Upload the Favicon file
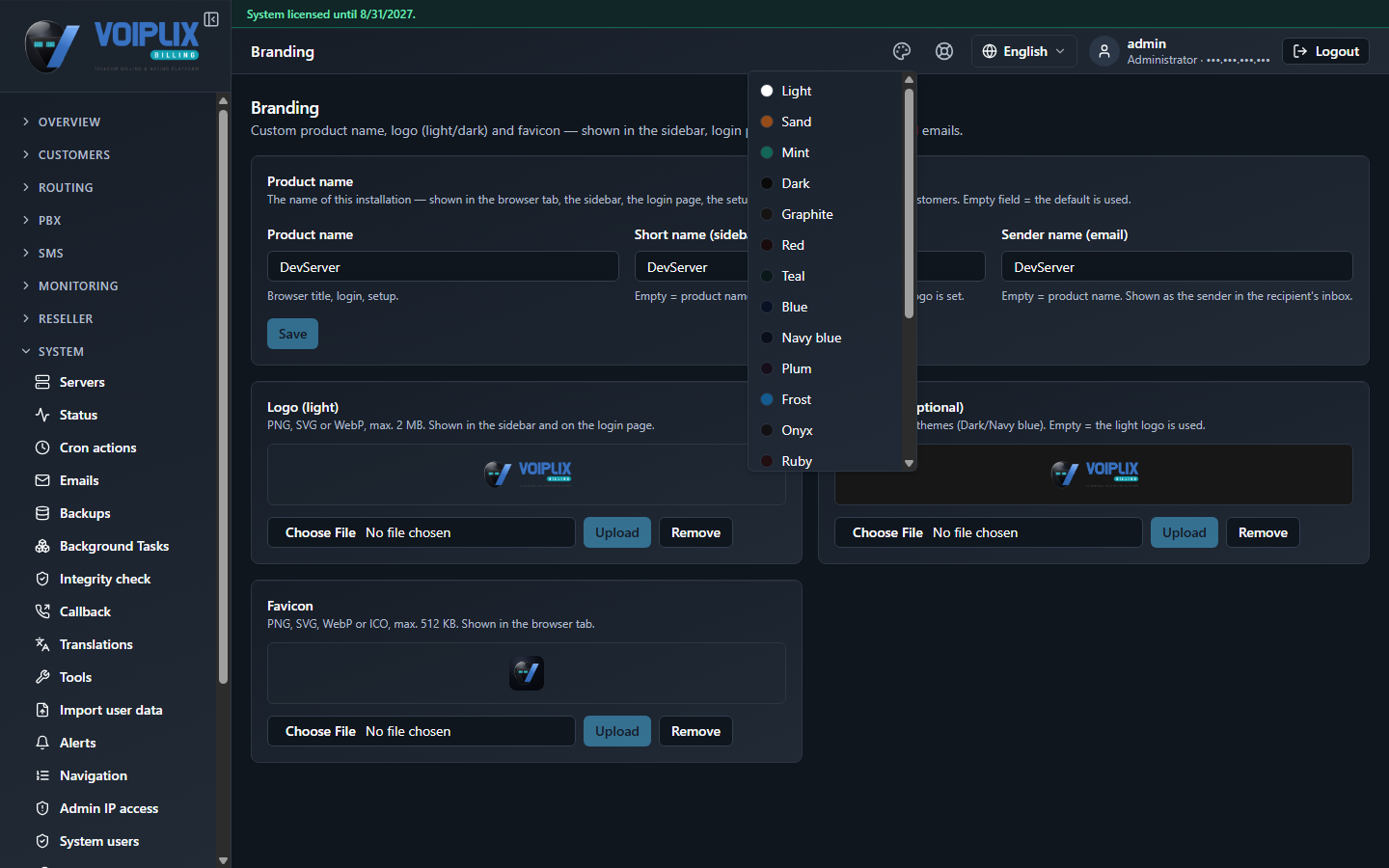1389x868 pixels. point(617,731)
